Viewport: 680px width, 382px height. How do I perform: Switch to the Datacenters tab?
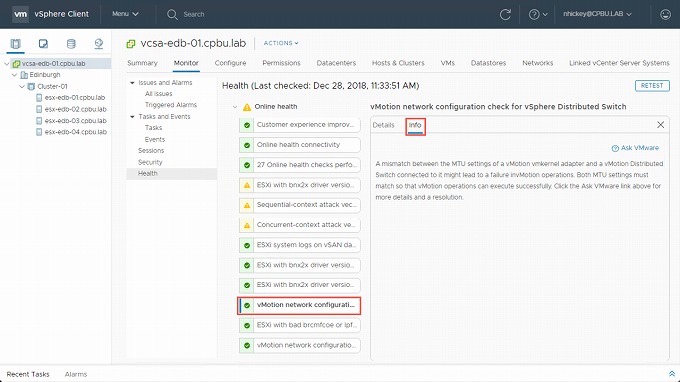(x=336, y=63)
